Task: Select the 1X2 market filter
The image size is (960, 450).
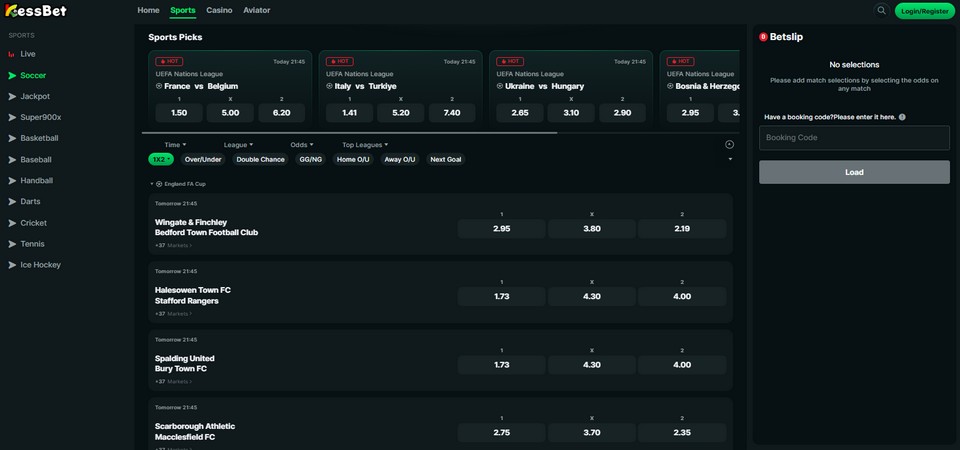Action: (x=161, y=159)
